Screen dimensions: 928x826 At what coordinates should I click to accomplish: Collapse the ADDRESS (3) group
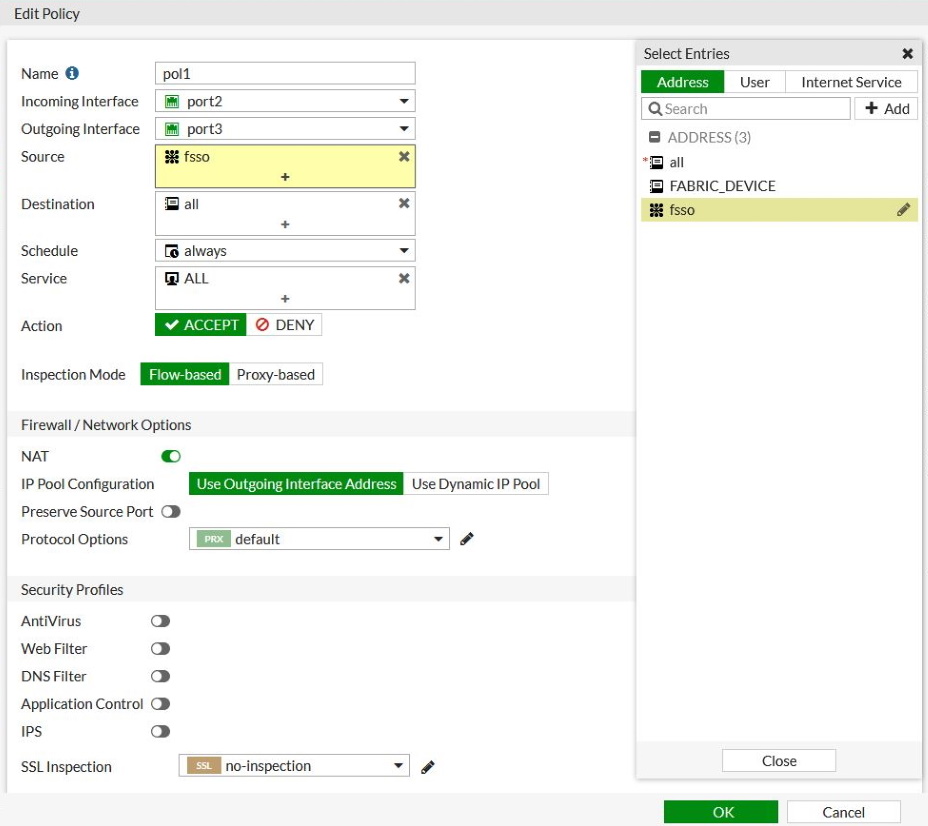click(x=653, y=137)
